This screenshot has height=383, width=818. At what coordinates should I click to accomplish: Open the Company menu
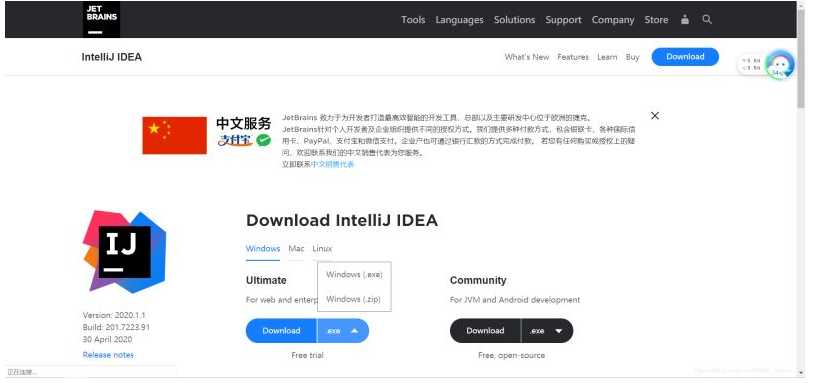[x=613, y=20]
